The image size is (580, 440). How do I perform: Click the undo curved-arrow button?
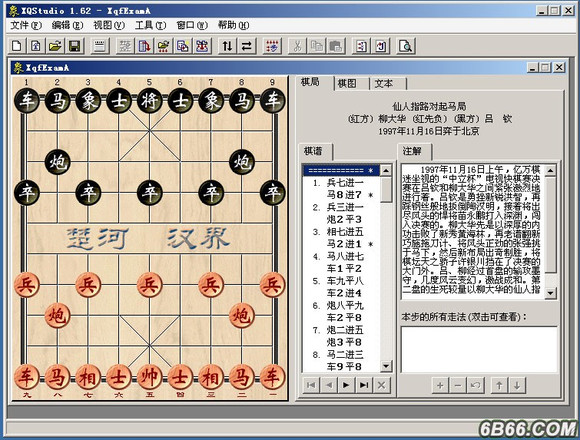tap(475, 385)
